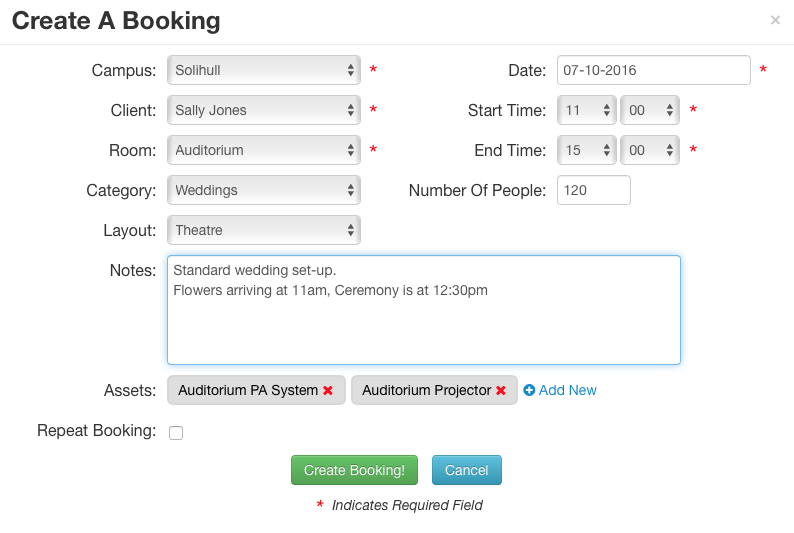Change the Start Time minutes selector
Screen dimensions: 794x533
[650, 110]
